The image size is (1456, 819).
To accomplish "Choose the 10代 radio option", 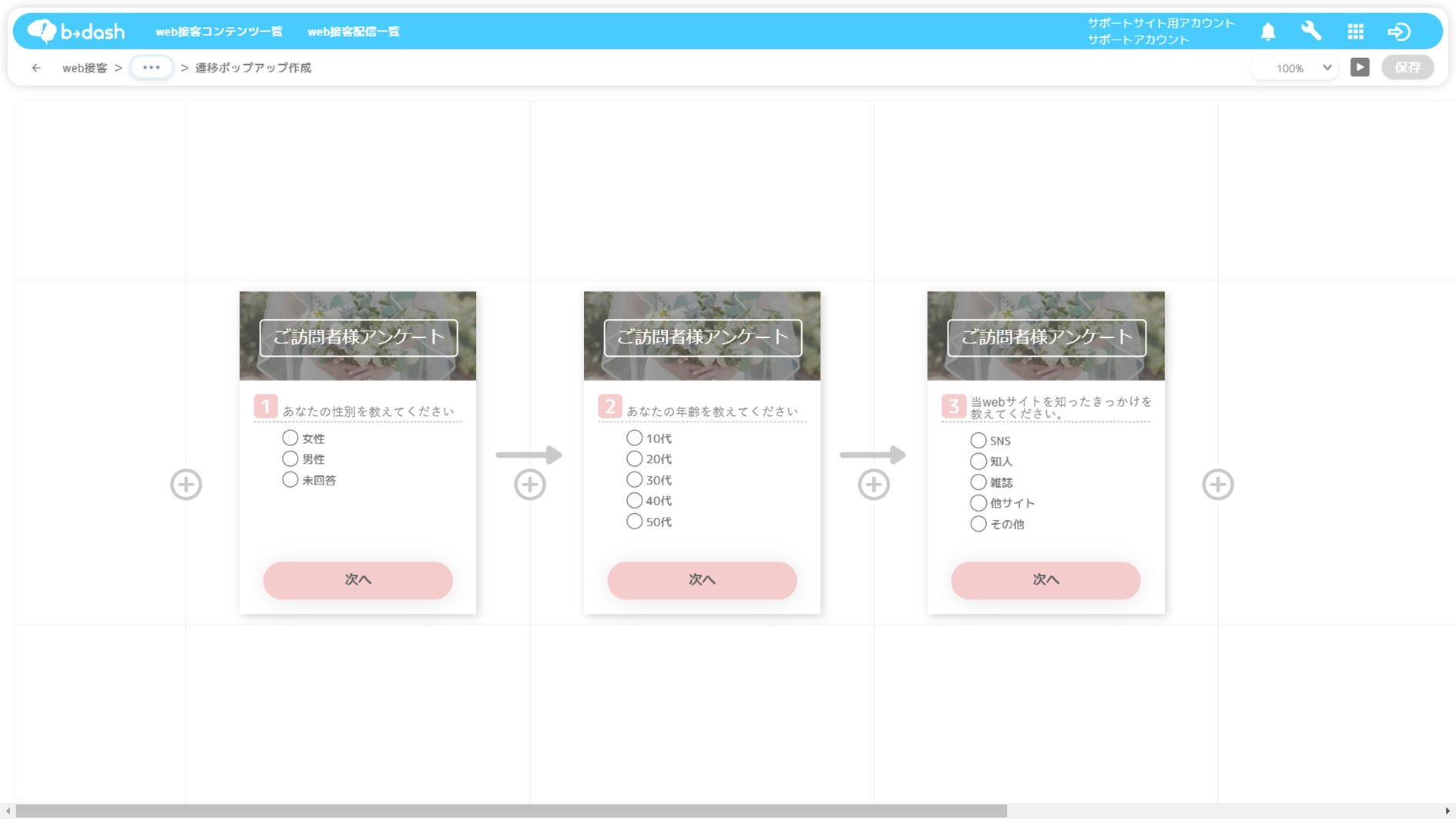I will [634, 438].
